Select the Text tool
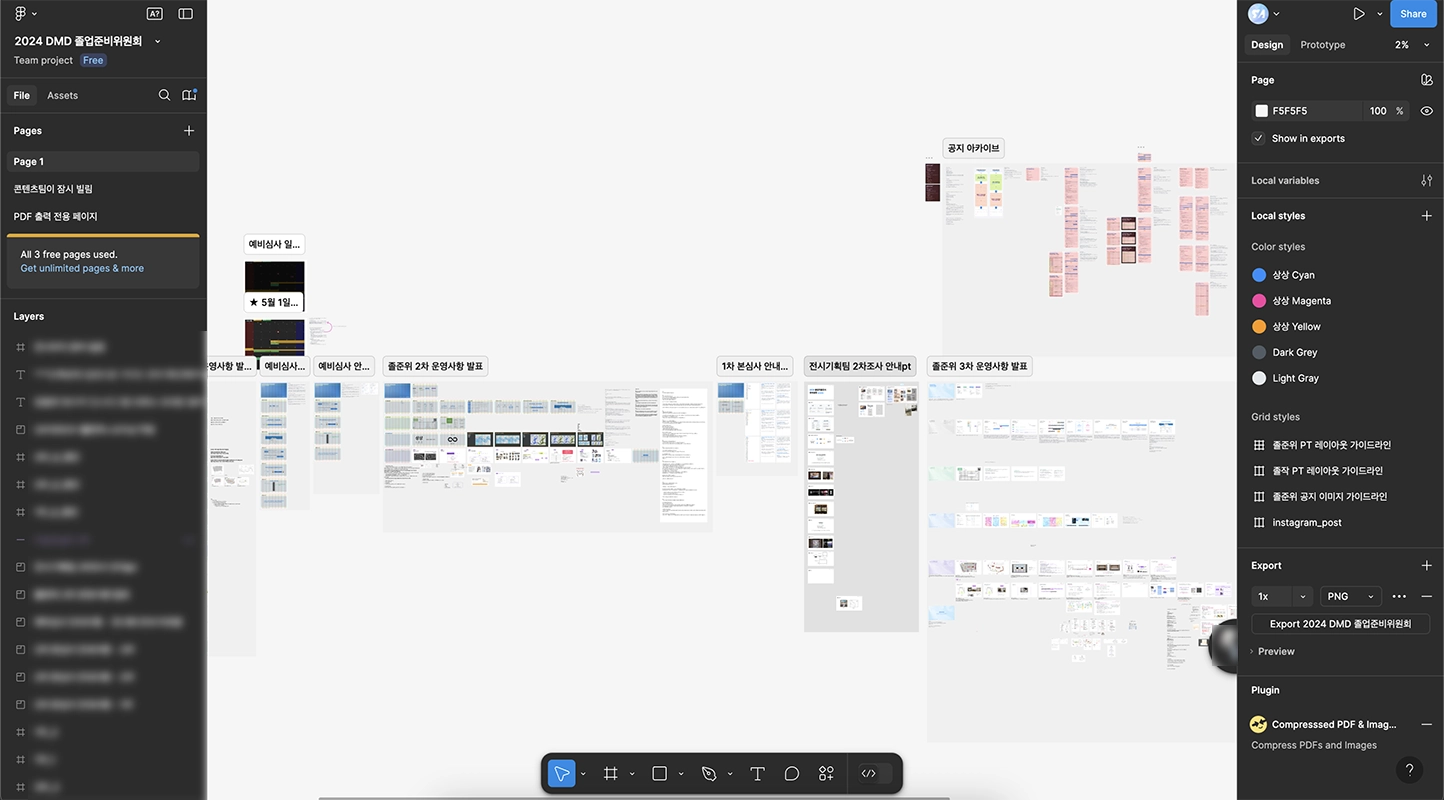Screen dimensions: 1444x800 coord(757,773)
